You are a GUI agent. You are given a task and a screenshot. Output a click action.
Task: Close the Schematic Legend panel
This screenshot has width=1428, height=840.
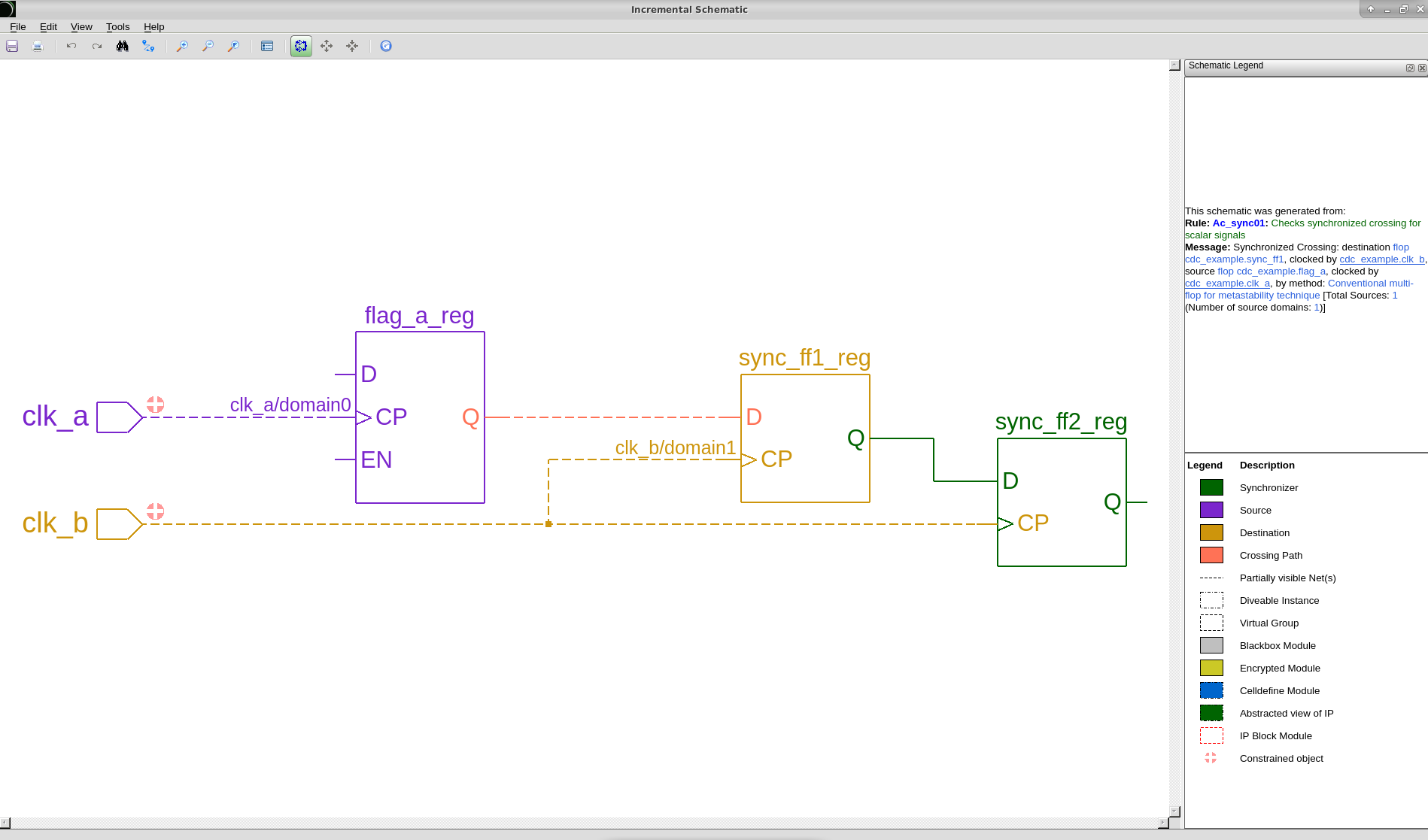[x=1422, y=68]
